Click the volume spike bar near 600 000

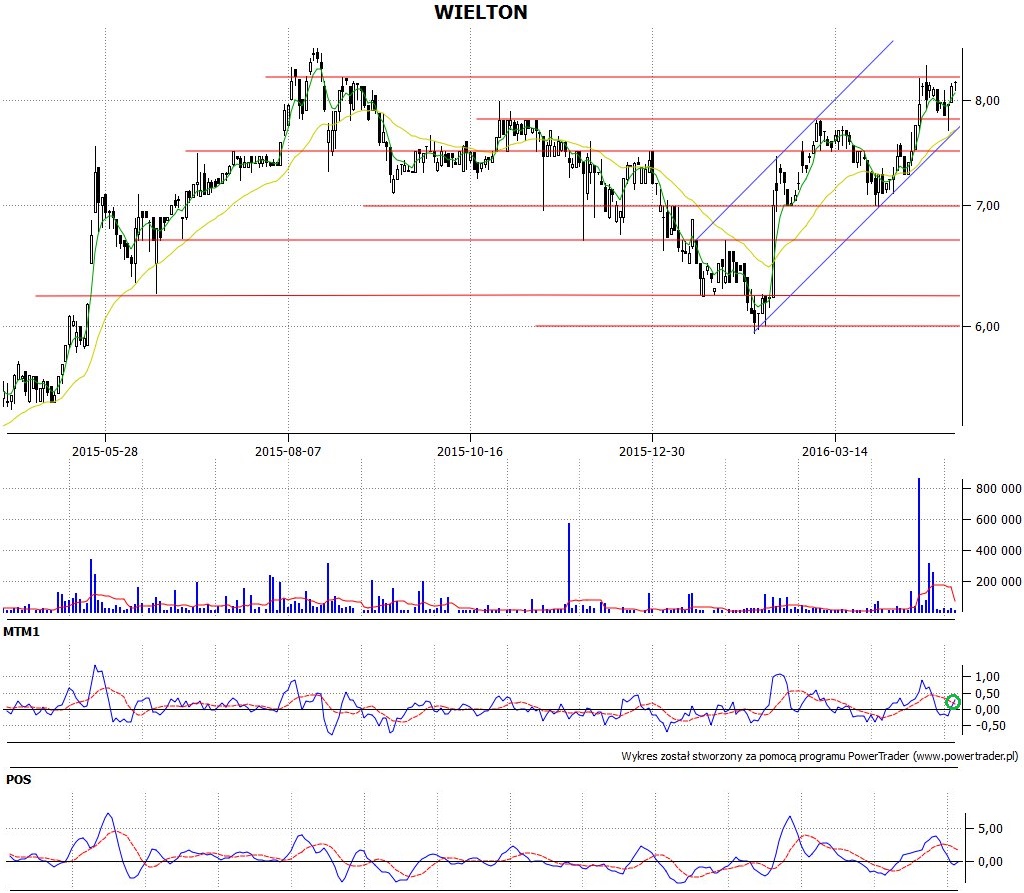click(569, 567)
